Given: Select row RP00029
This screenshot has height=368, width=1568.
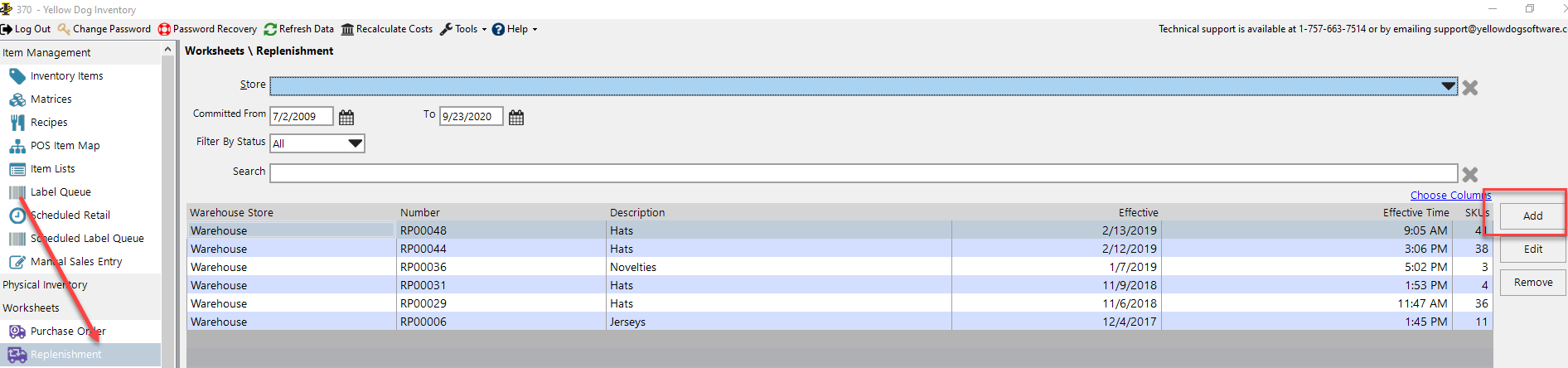Looking at the screenshot, I should click(x=840, y=303).
